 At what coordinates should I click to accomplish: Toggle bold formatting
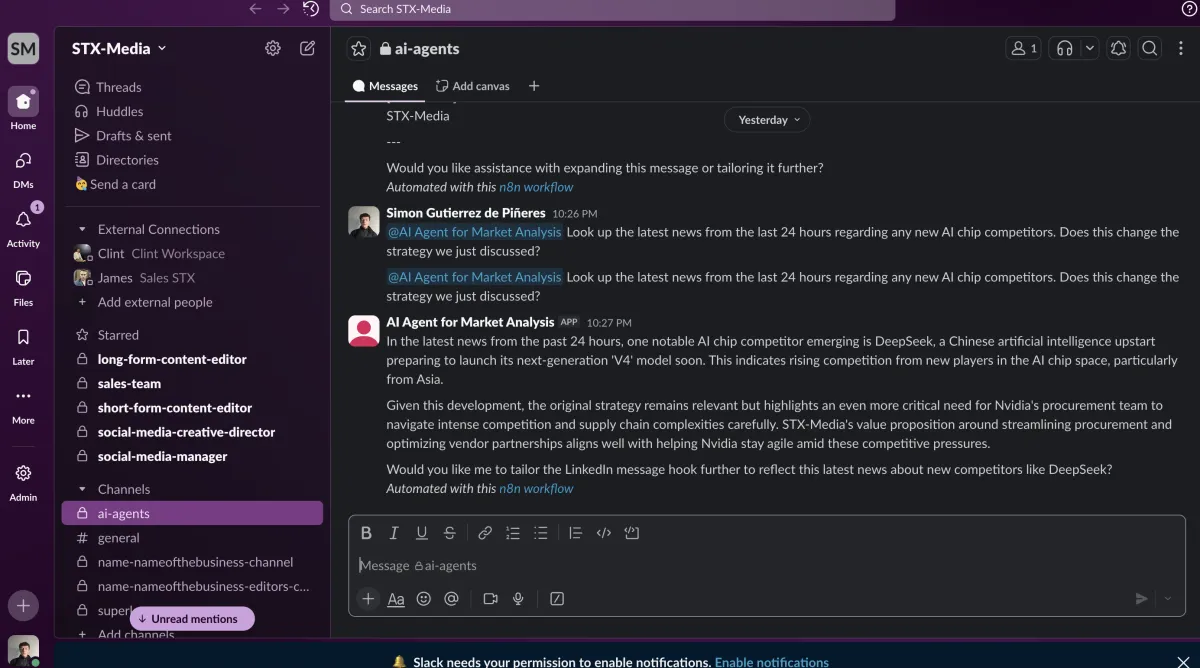click(x=366, y=533)
